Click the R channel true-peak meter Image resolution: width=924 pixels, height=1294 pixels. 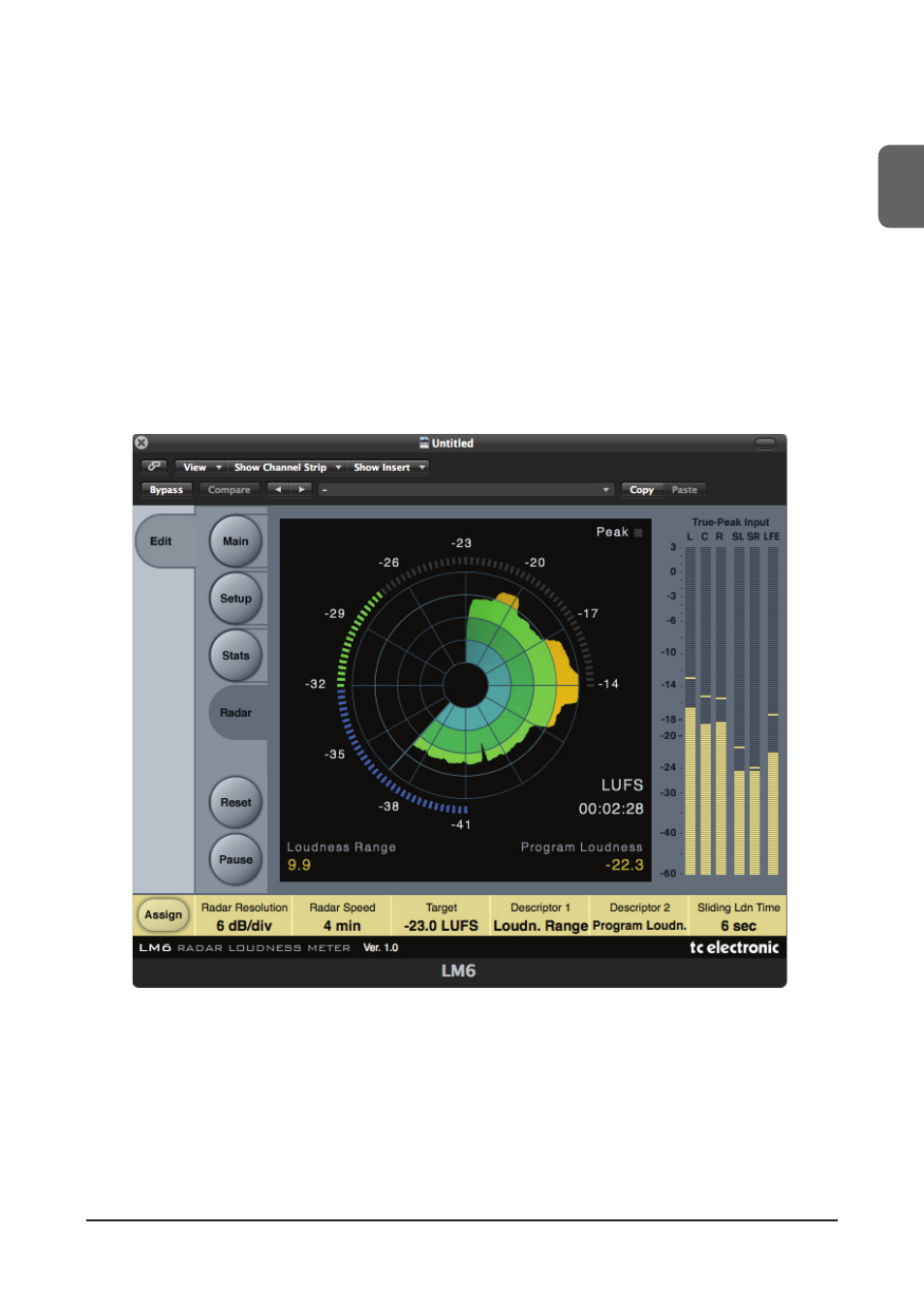(721, 711)
